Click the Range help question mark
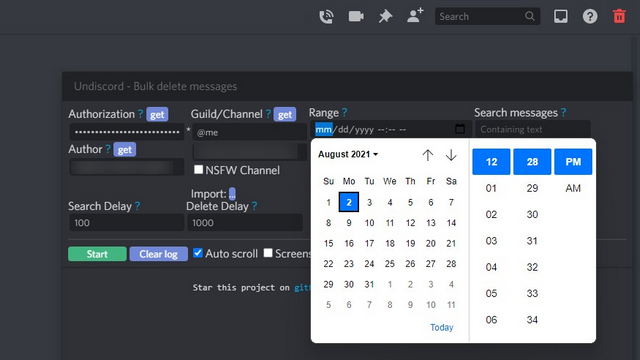This screenshot has height=360, width=640. point(344,112)
